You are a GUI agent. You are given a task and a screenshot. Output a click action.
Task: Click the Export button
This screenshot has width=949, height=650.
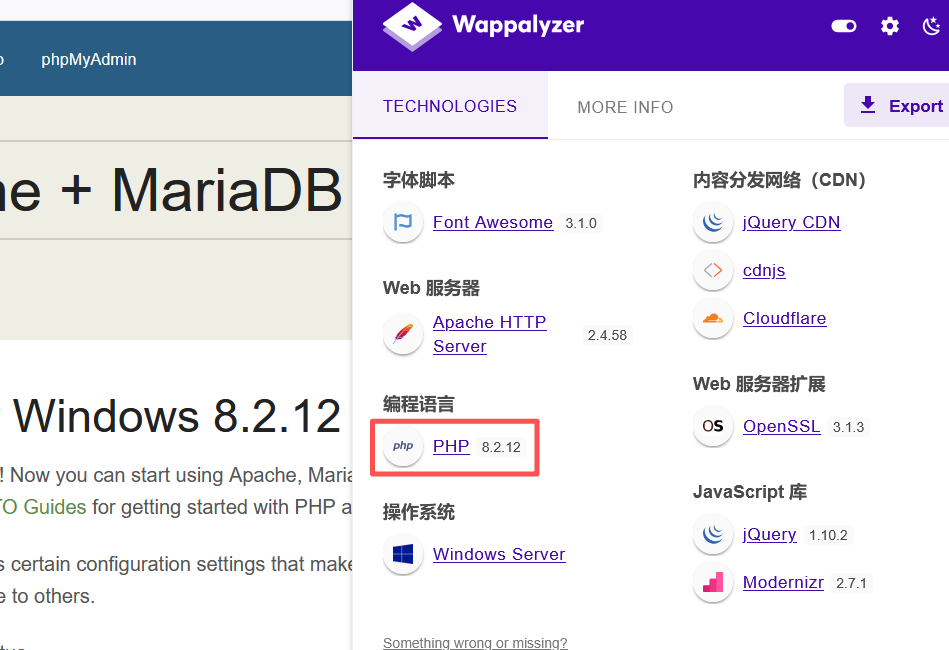coord(898,105)
